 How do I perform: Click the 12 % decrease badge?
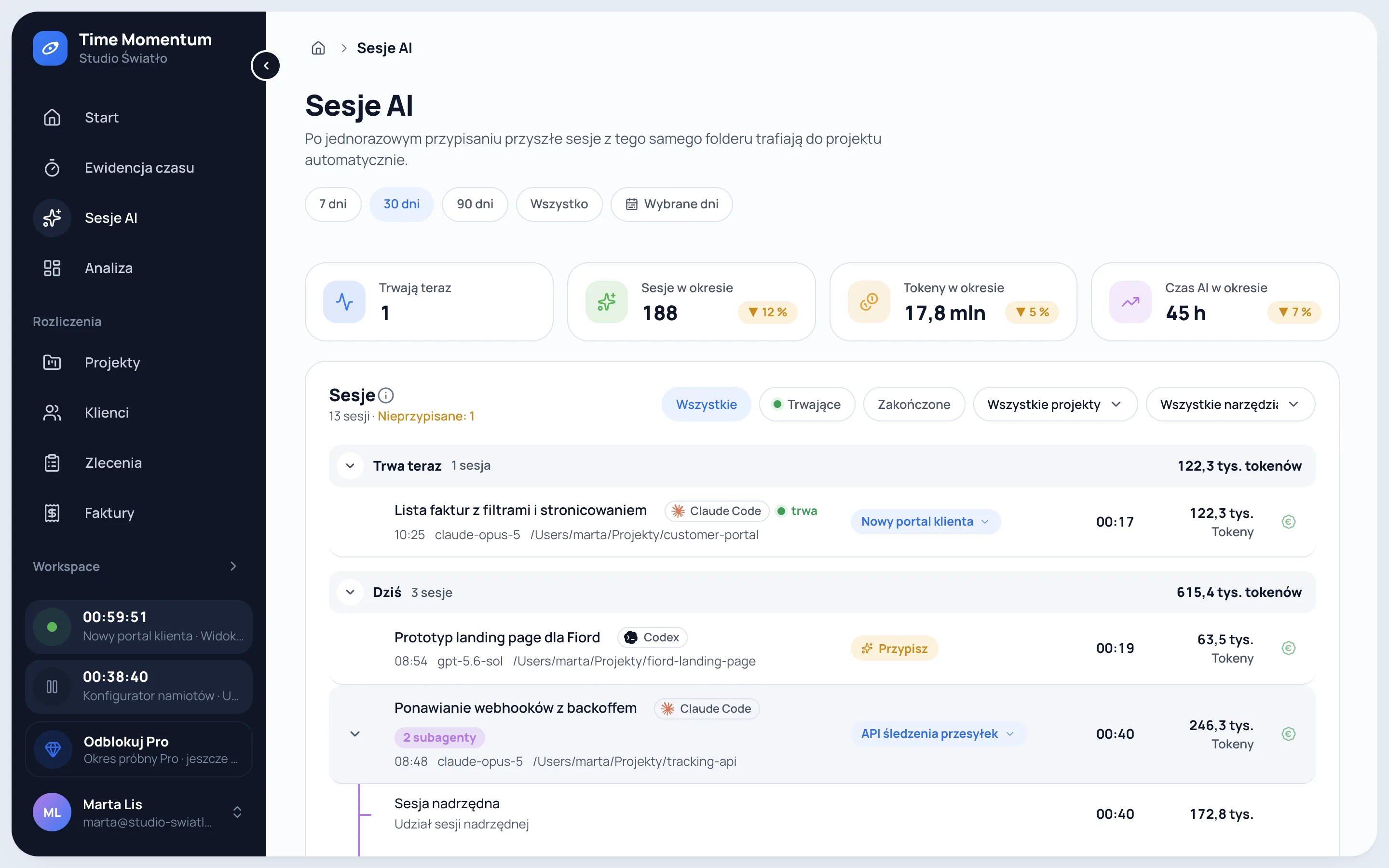coord(767,312)
